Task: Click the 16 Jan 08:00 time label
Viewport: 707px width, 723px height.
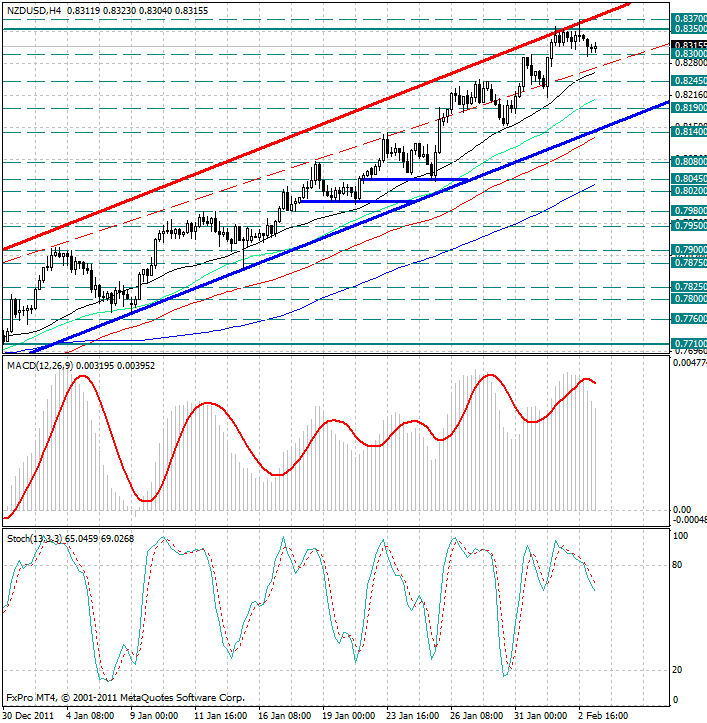Action: (x=284, y=716)
